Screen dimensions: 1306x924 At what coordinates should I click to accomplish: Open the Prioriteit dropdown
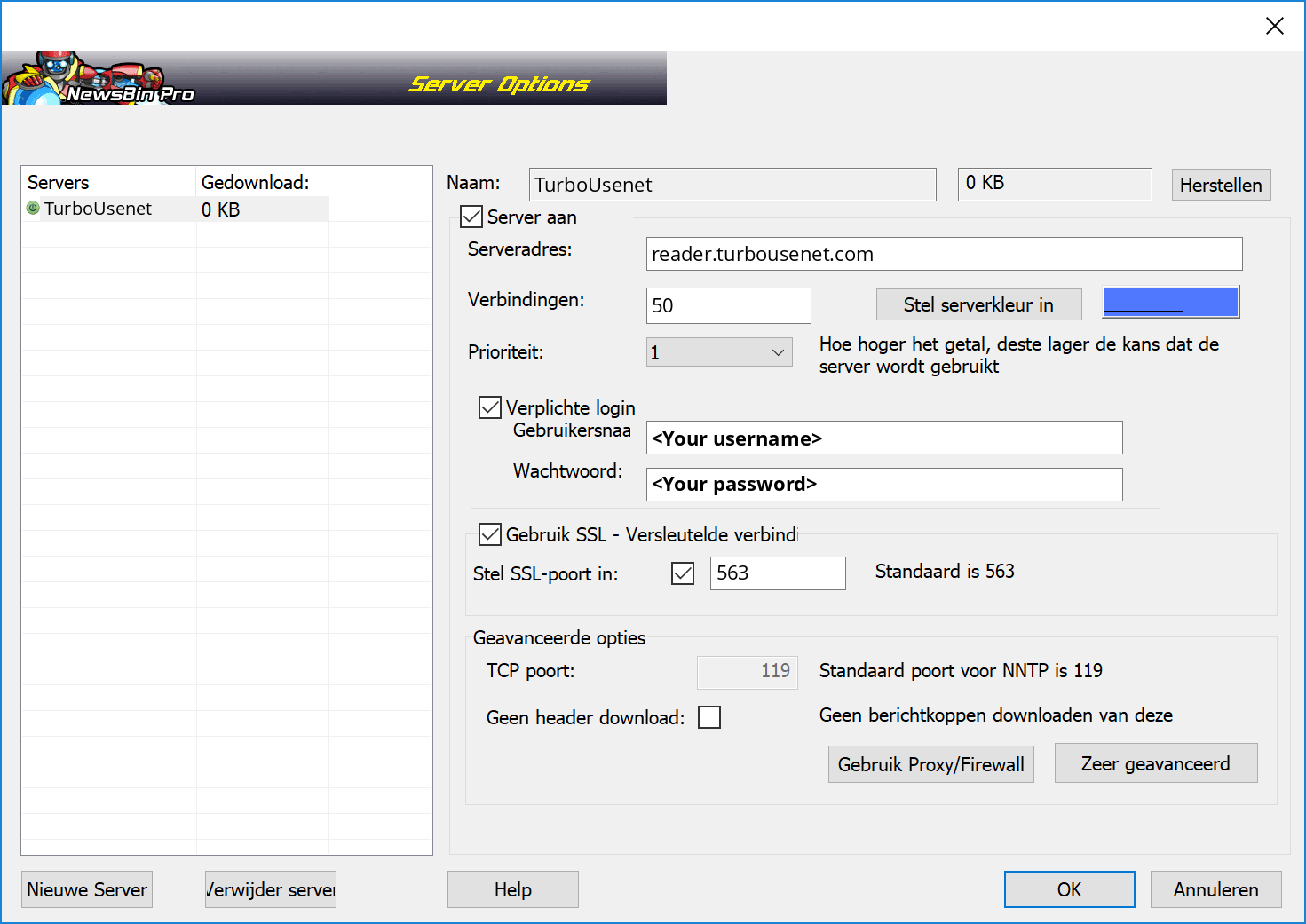point(719,352)
